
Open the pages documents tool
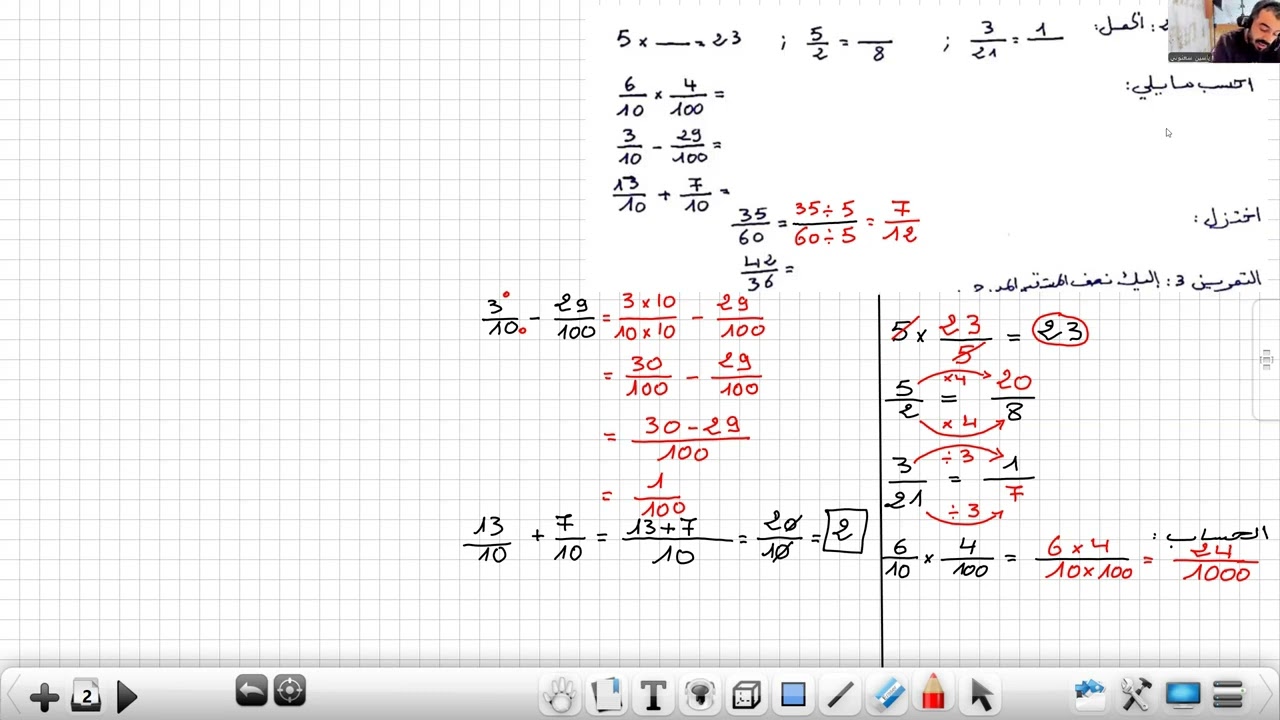click(x=606, y=694)
